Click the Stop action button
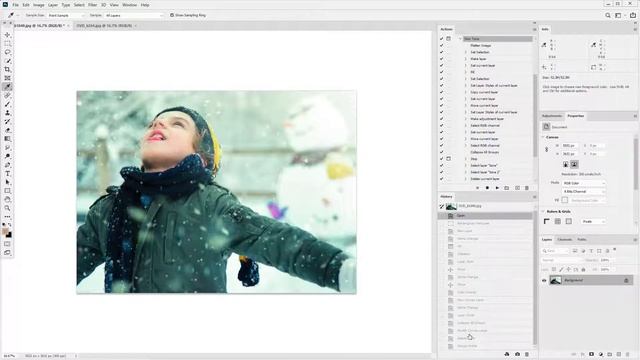The height and width of the screenshot is (360, 640). 477,188
